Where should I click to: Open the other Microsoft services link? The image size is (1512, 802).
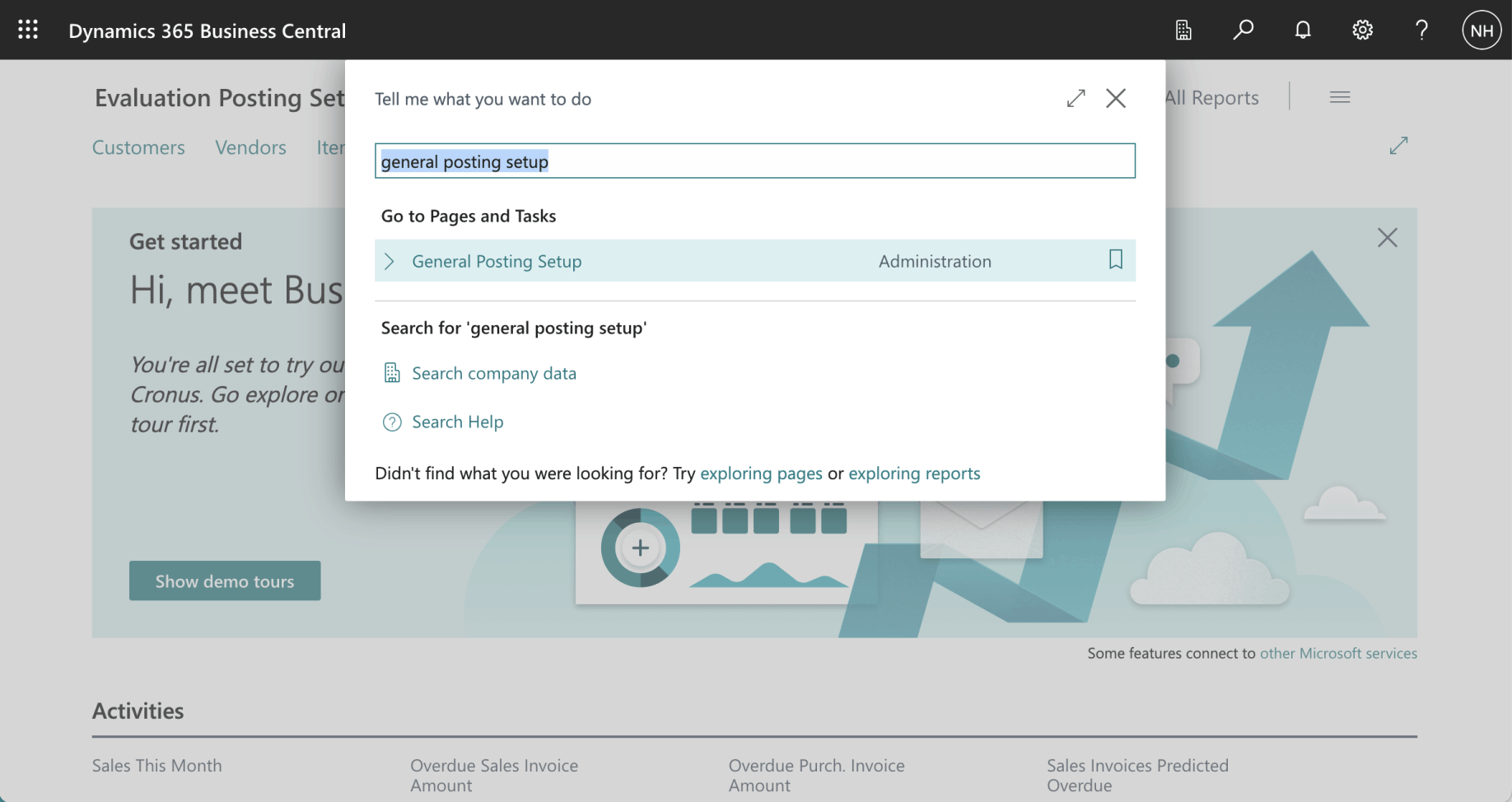(1338, 653)
